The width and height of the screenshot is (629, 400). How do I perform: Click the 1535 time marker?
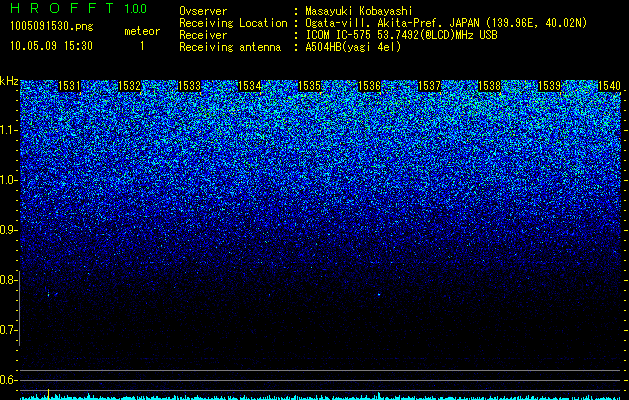click(310, 86)
